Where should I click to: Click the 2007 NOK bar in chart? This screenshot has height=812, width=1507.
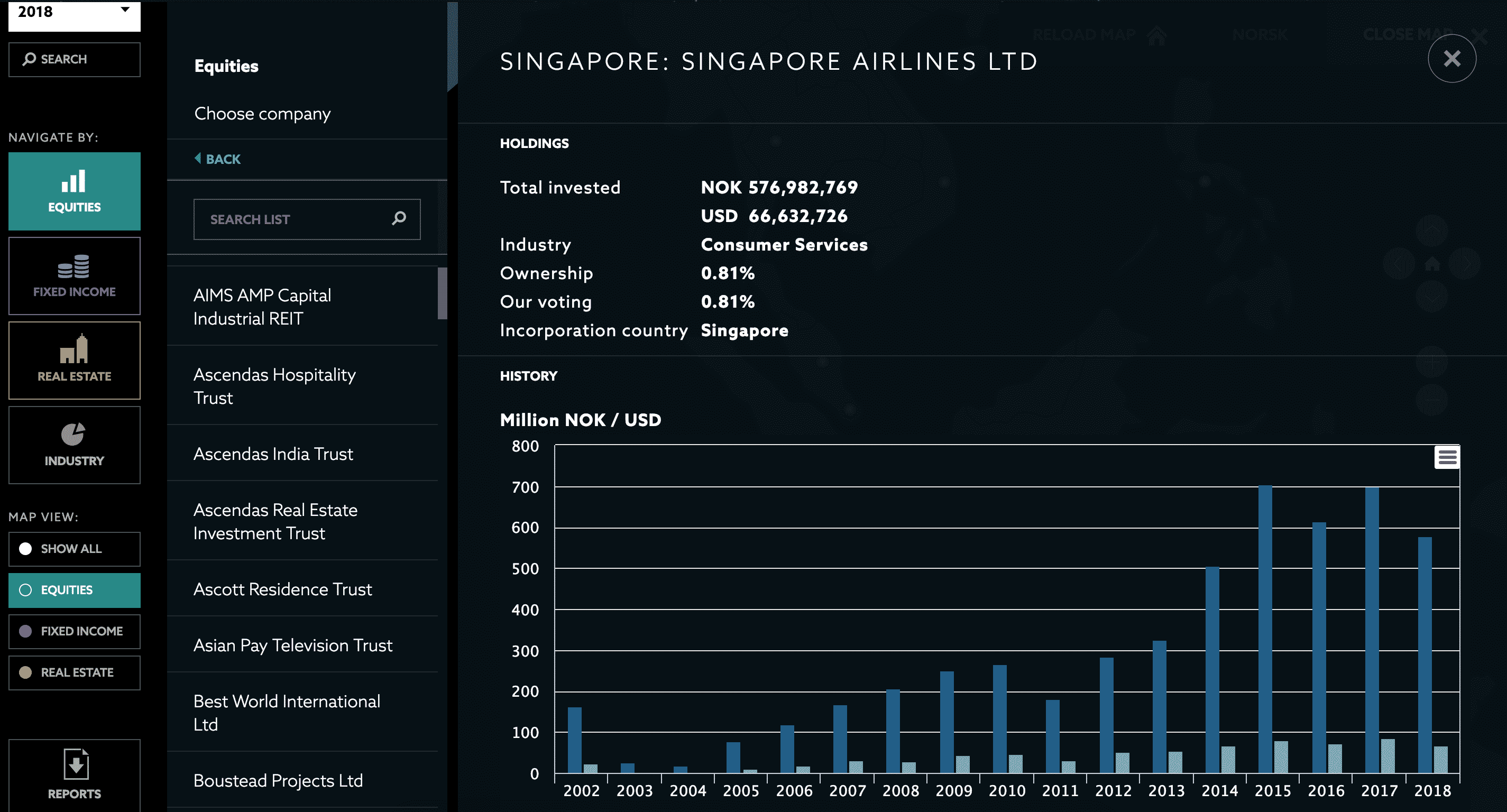tap(840, 739)
